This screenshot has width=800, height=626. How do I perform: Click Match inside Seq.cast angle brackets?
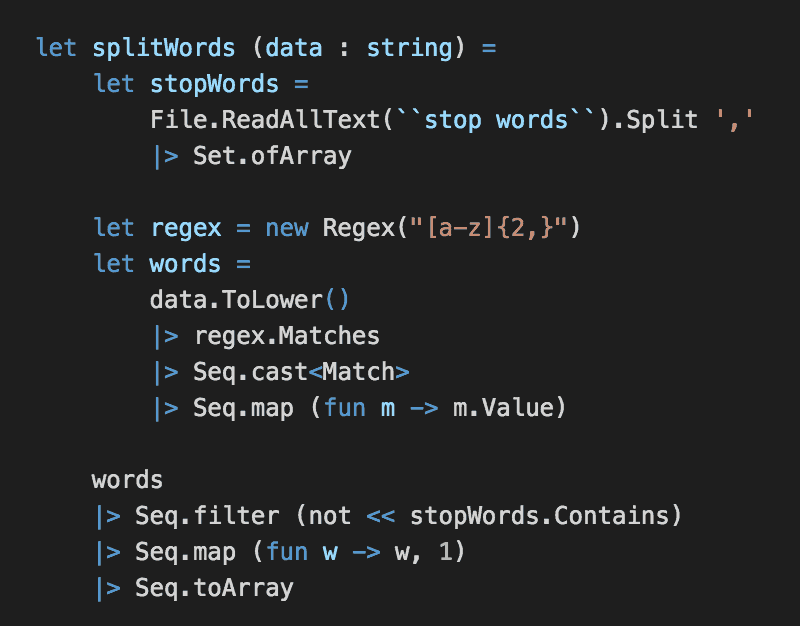358,372
